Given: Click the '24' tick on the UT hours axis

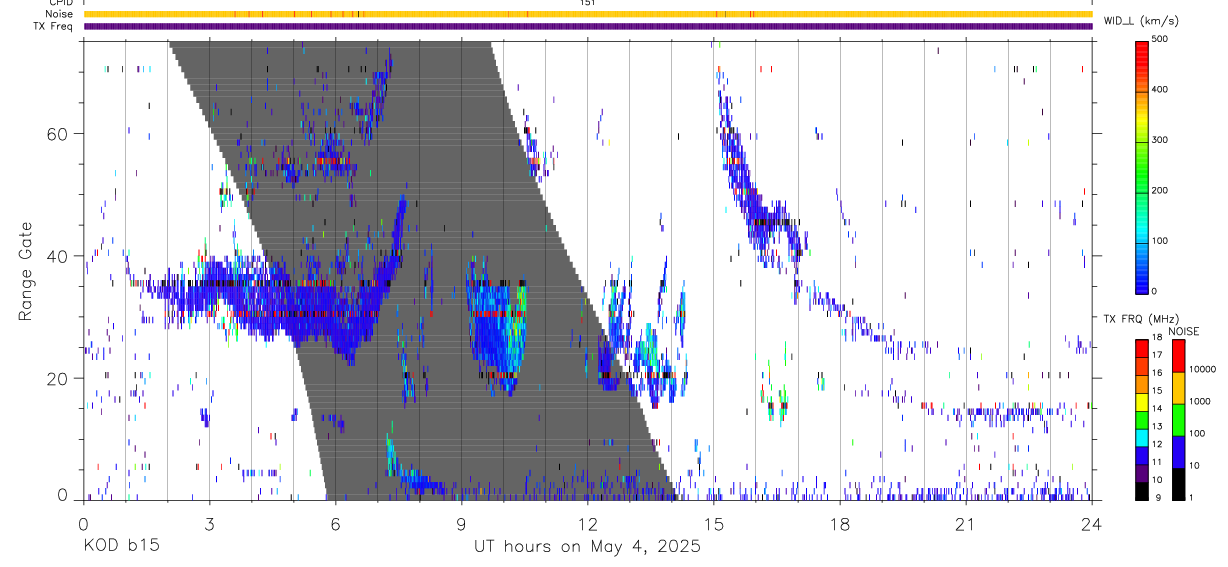Looking at the screenshot, I should (x=1091, y=525).
